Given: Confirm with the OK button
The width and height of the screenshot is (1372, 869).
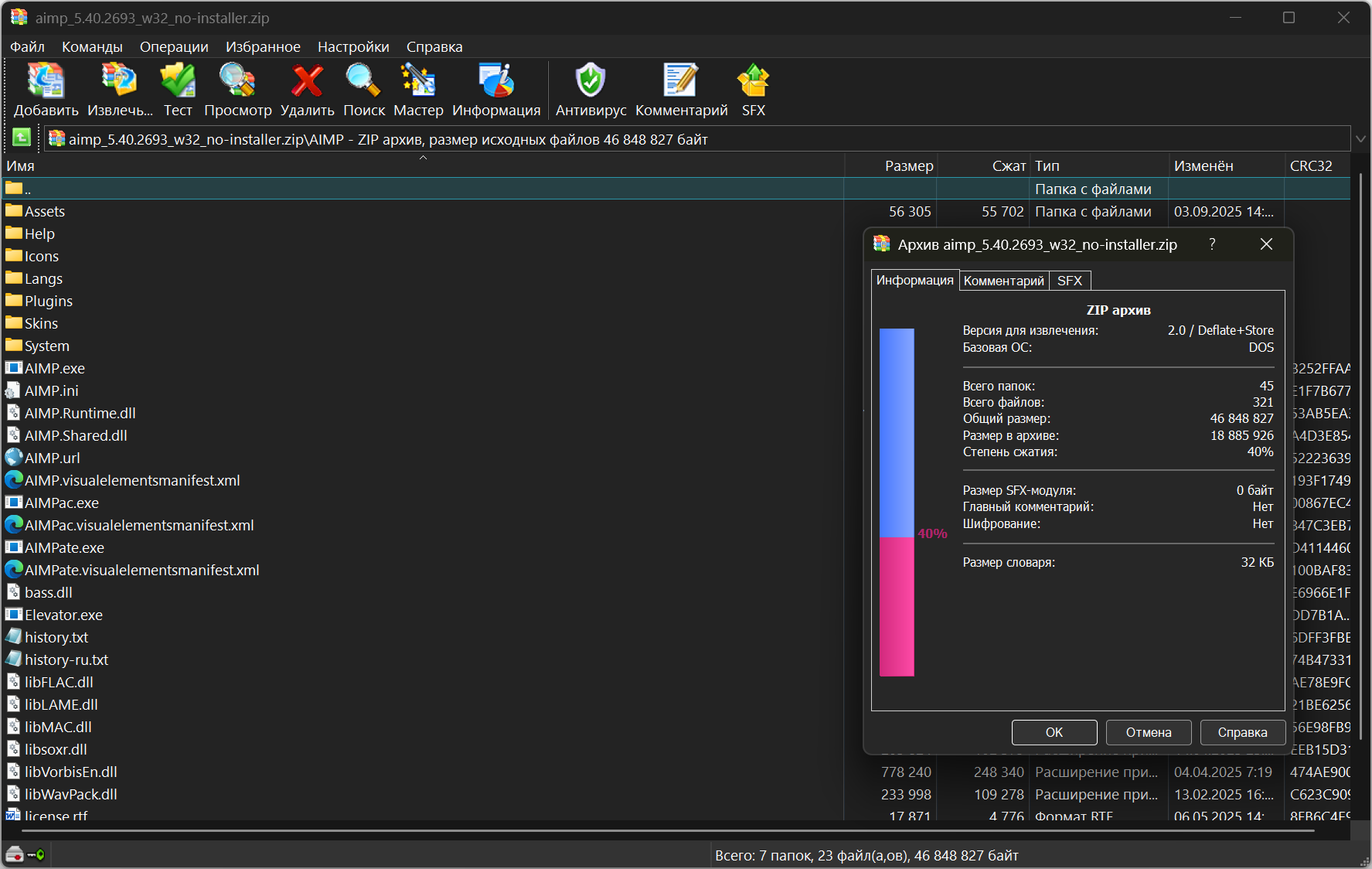Looking at the screenshot, I should pyautogui.click(x=1054, y=732).
